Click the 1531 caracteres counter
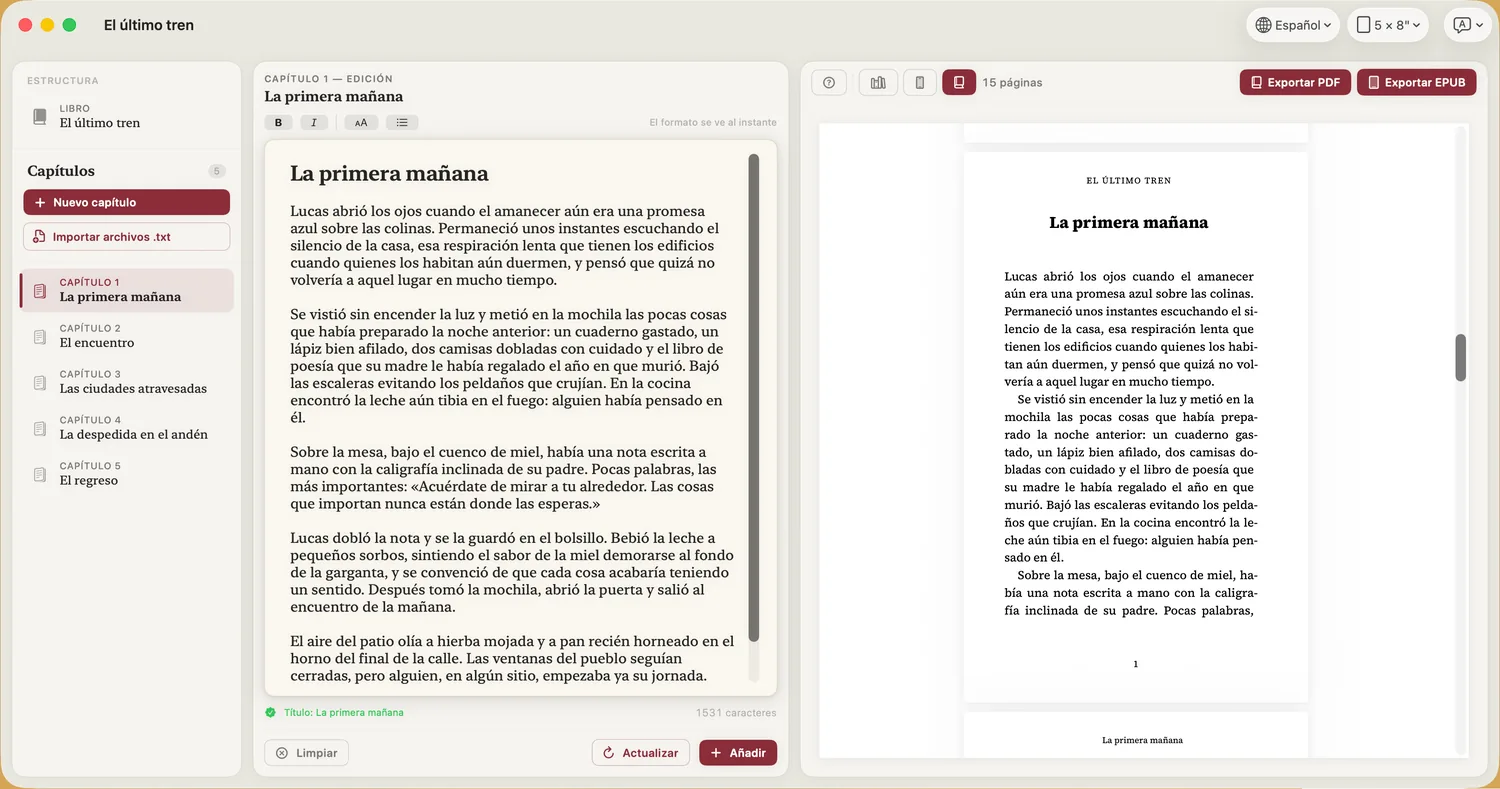The height and width of the screenshot is (789, 1500). (x=736, y=713)
